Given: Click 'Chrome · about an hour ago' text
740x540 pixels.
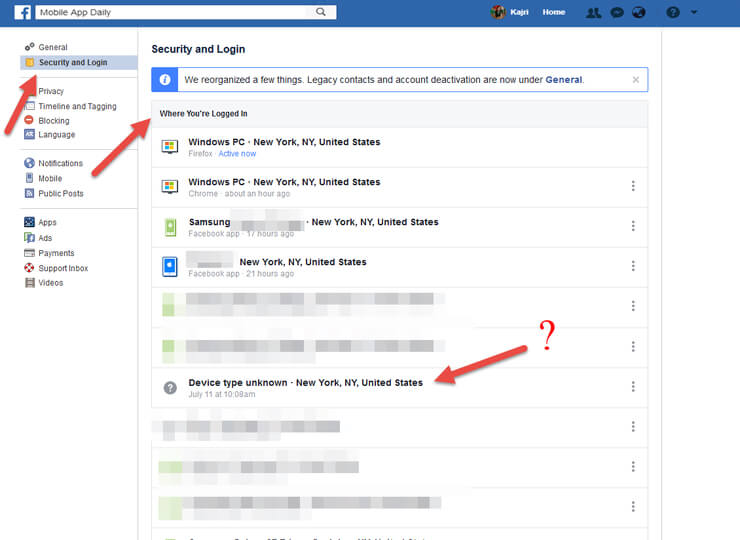Looking at the screenshot, I should click(x=239, y=194).
